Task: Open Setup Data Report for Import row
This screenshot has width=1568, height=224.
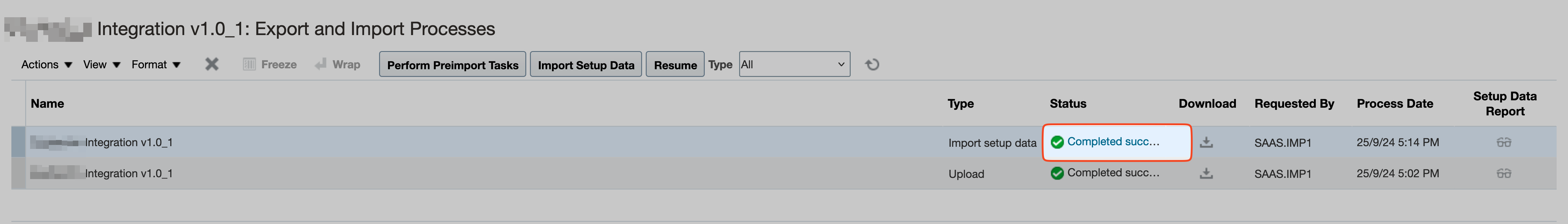Action: (1503, 142)
